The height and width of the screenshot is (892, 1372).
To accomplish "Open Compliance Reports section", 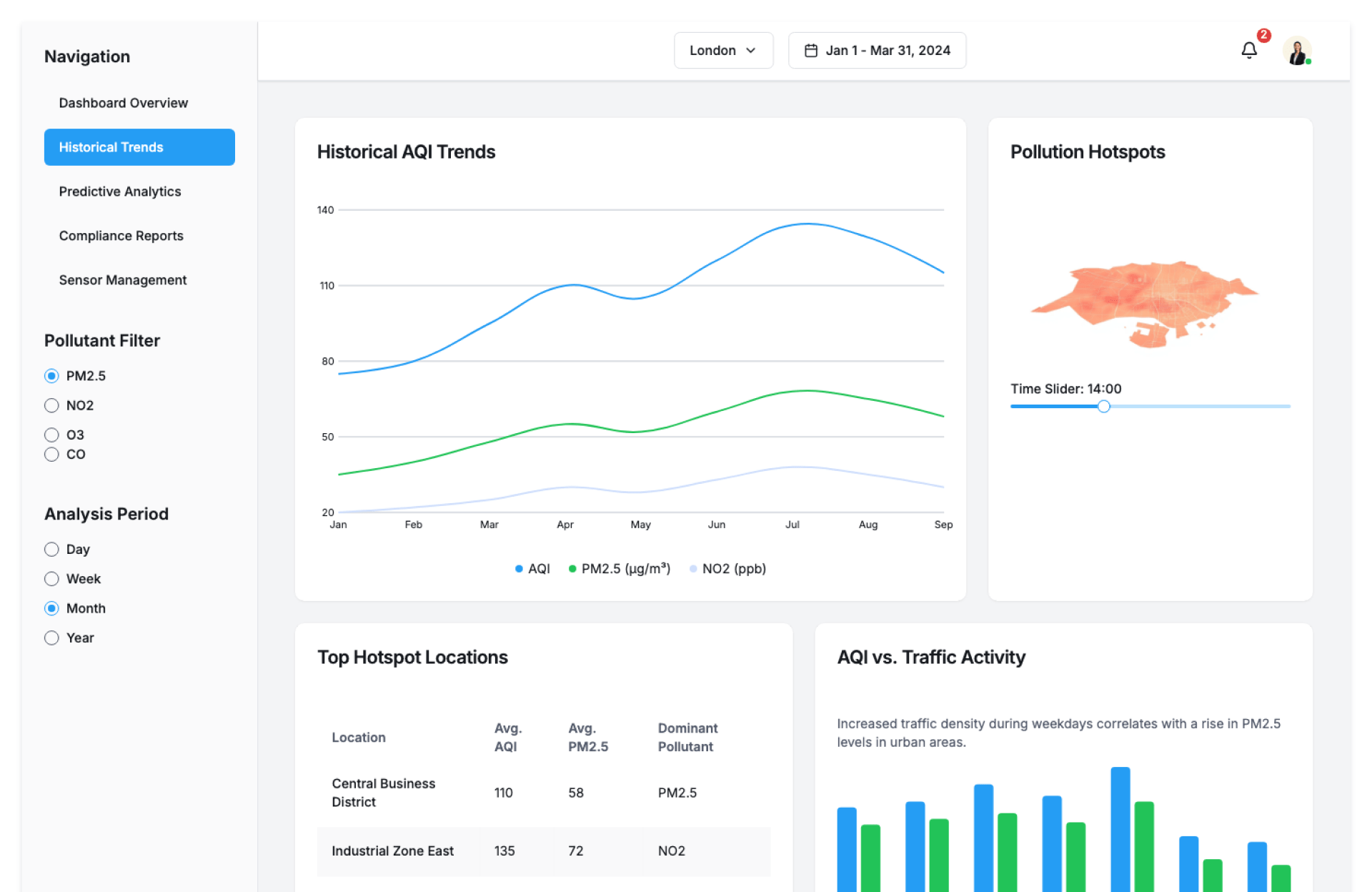I will point(121,236).
